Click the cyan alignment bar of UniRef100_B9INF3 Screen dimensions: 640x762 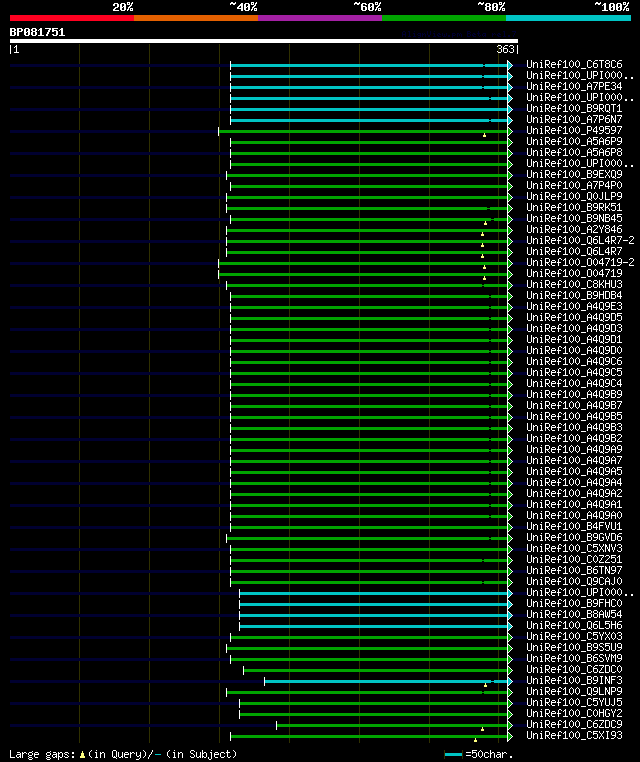[x=386, y=681]
